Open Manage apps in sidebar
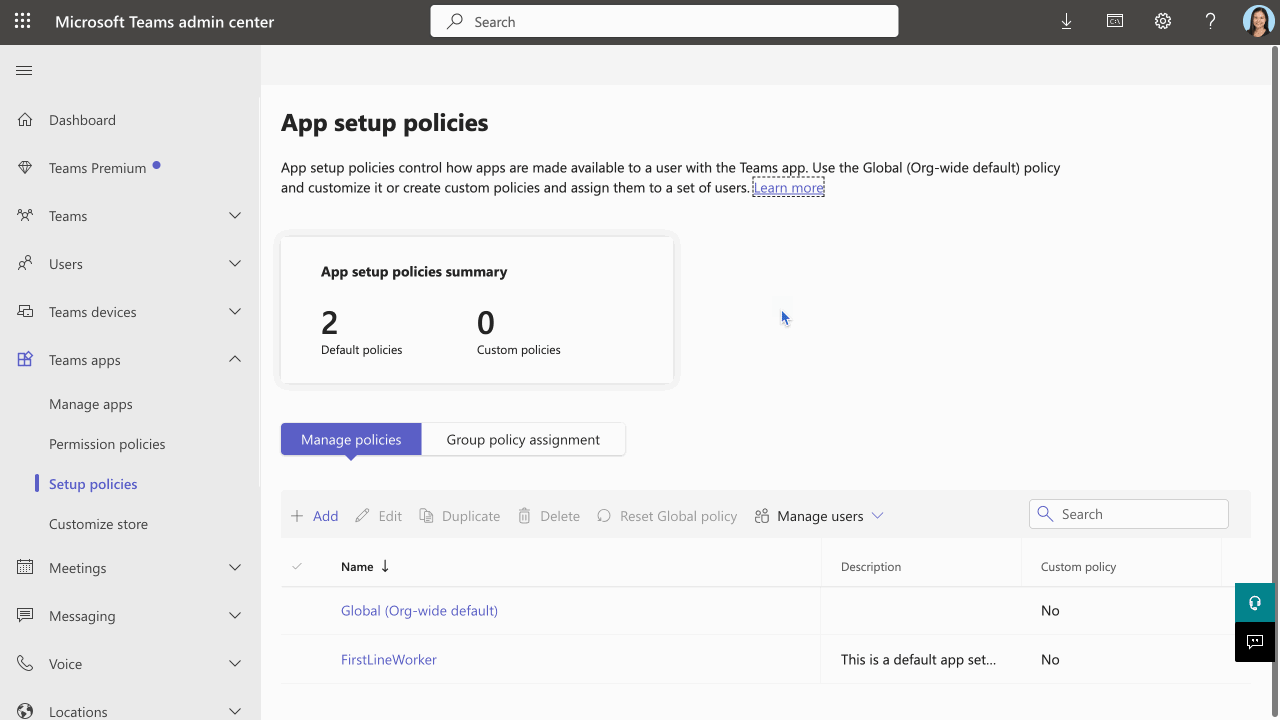The height and width of the screenshot is (720, 1280). (x=91, y=404)
